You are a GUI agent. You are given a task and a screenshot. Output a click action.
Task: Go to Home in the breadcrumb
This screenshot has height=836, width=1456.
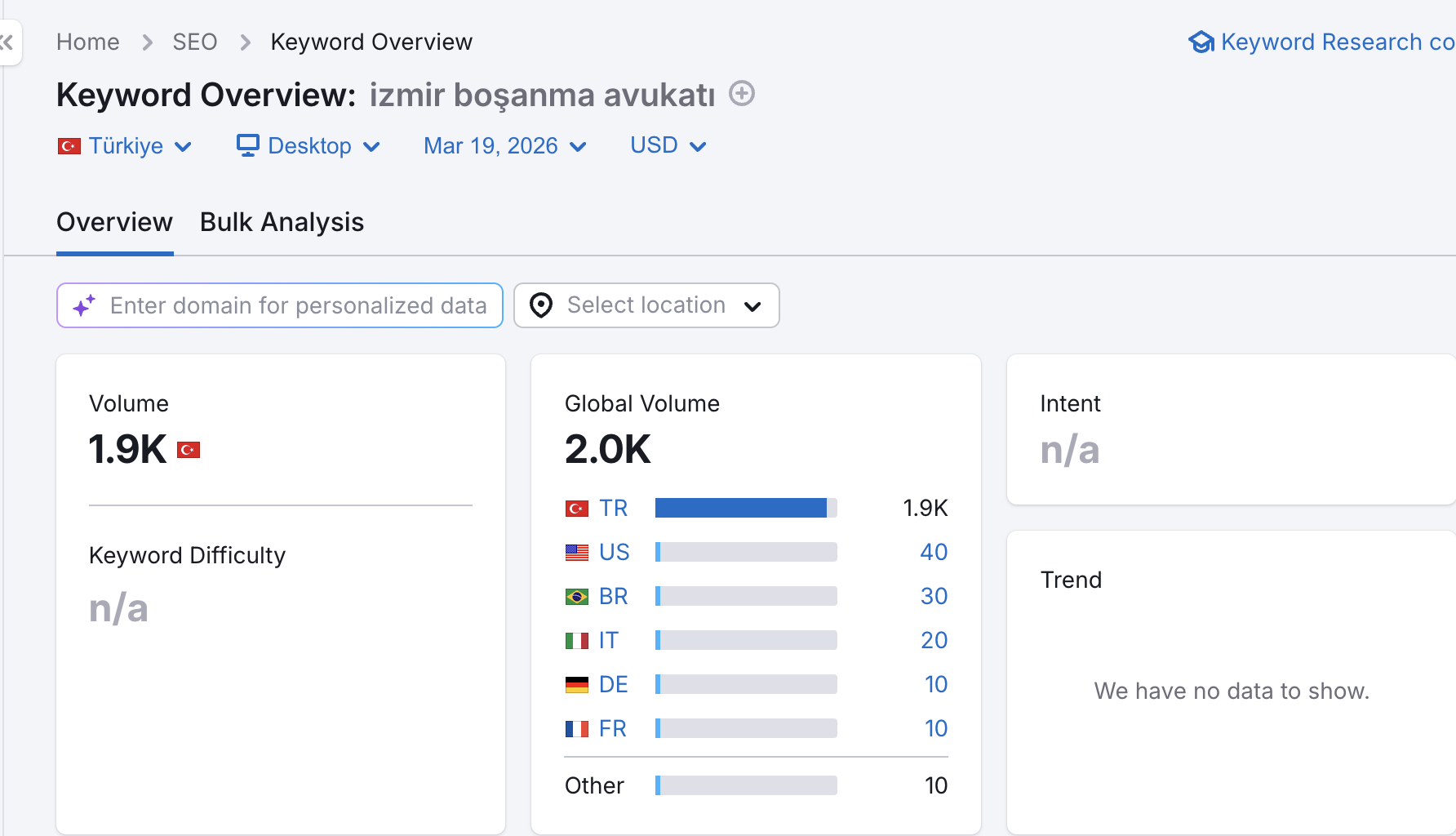click(87, 42)
